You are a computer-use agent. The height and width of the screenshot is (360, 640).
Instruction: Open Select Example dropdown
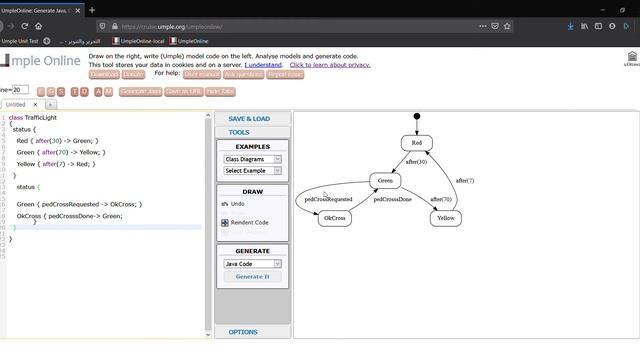pyautogui.click(x=252, y=171)
